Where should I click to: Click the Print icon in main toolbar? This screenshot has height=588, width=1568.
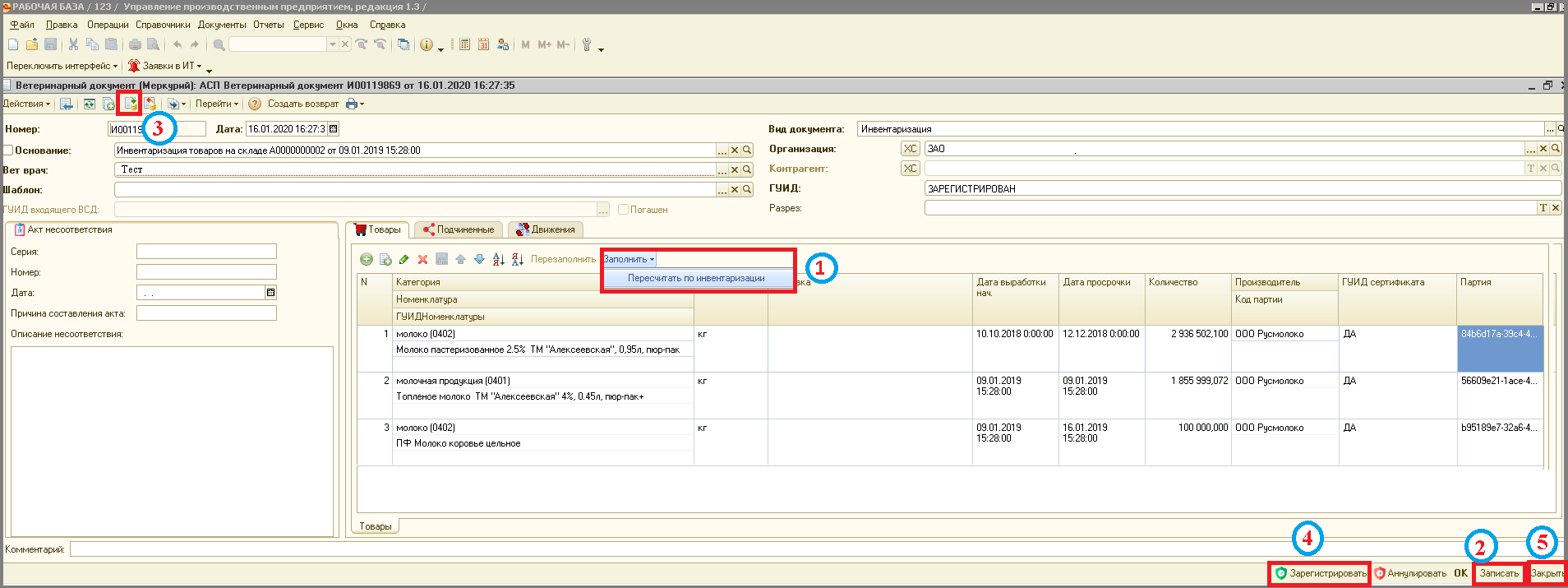[x=135, y=44]
